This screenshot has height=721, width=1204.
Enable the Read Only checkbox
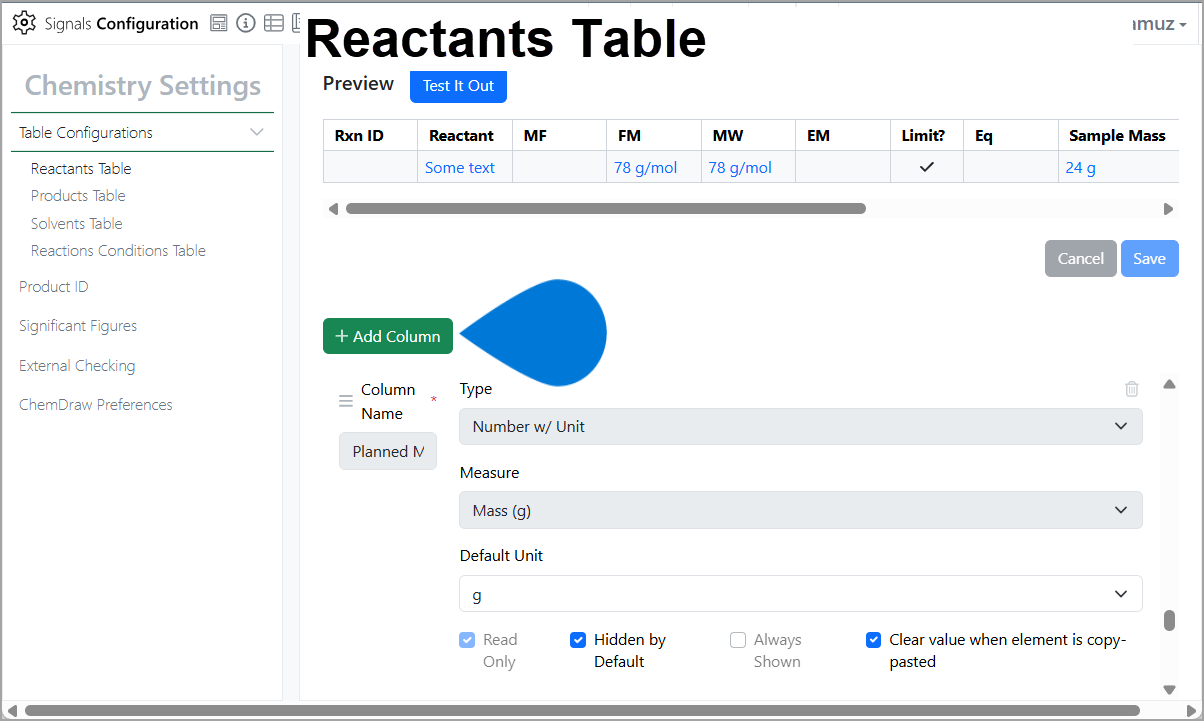(x=466, y=639)
